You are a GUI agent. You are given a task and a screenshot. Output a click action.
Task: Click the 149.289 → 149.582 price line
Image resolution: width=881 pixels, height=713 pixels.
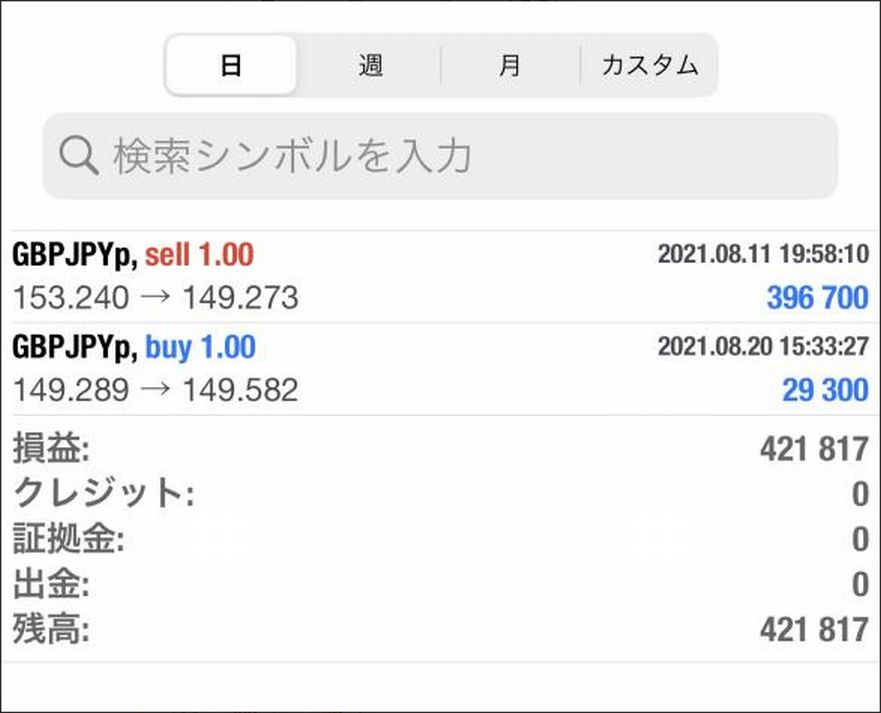point(155,389)
